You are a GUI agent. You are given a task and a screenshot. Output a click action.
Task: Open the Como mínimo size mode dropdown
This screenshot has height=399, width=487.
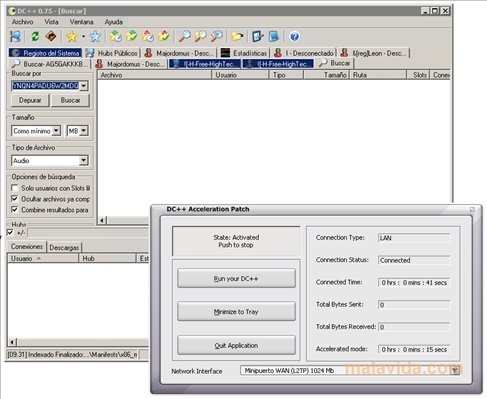57,131
